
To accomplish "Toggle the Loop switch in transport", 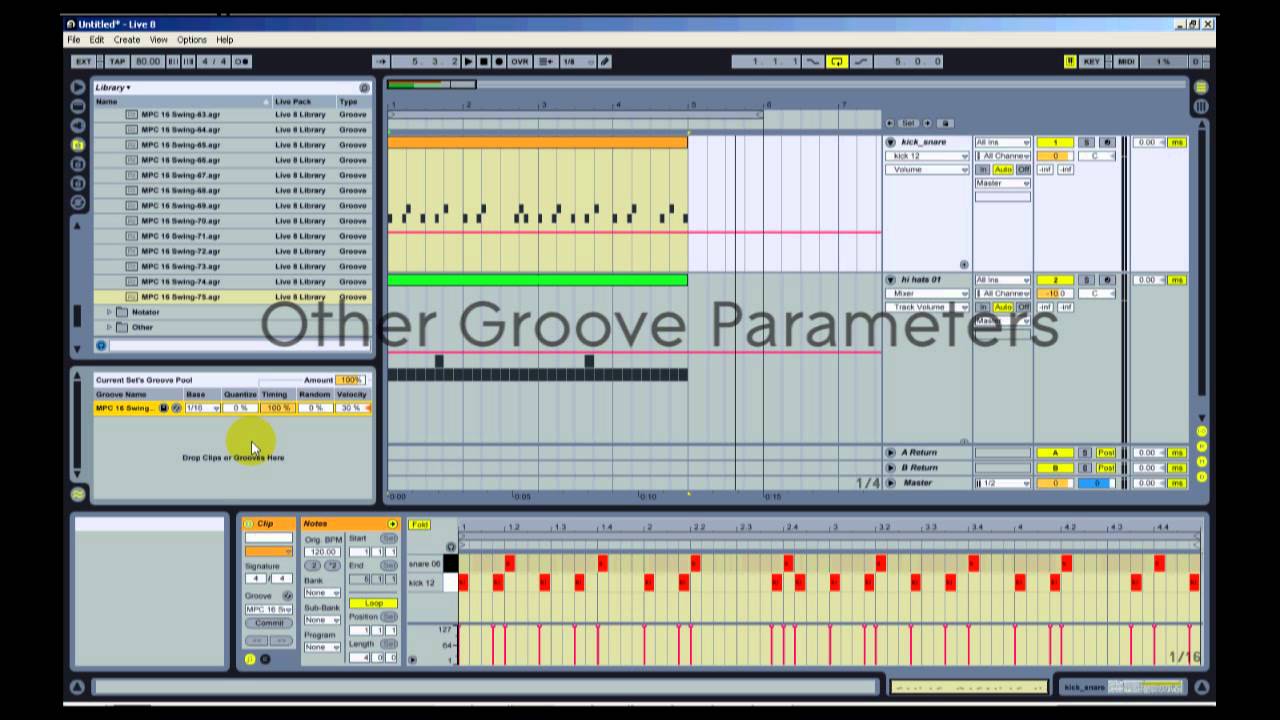I will pyautogui.click(x=837, y=62).
